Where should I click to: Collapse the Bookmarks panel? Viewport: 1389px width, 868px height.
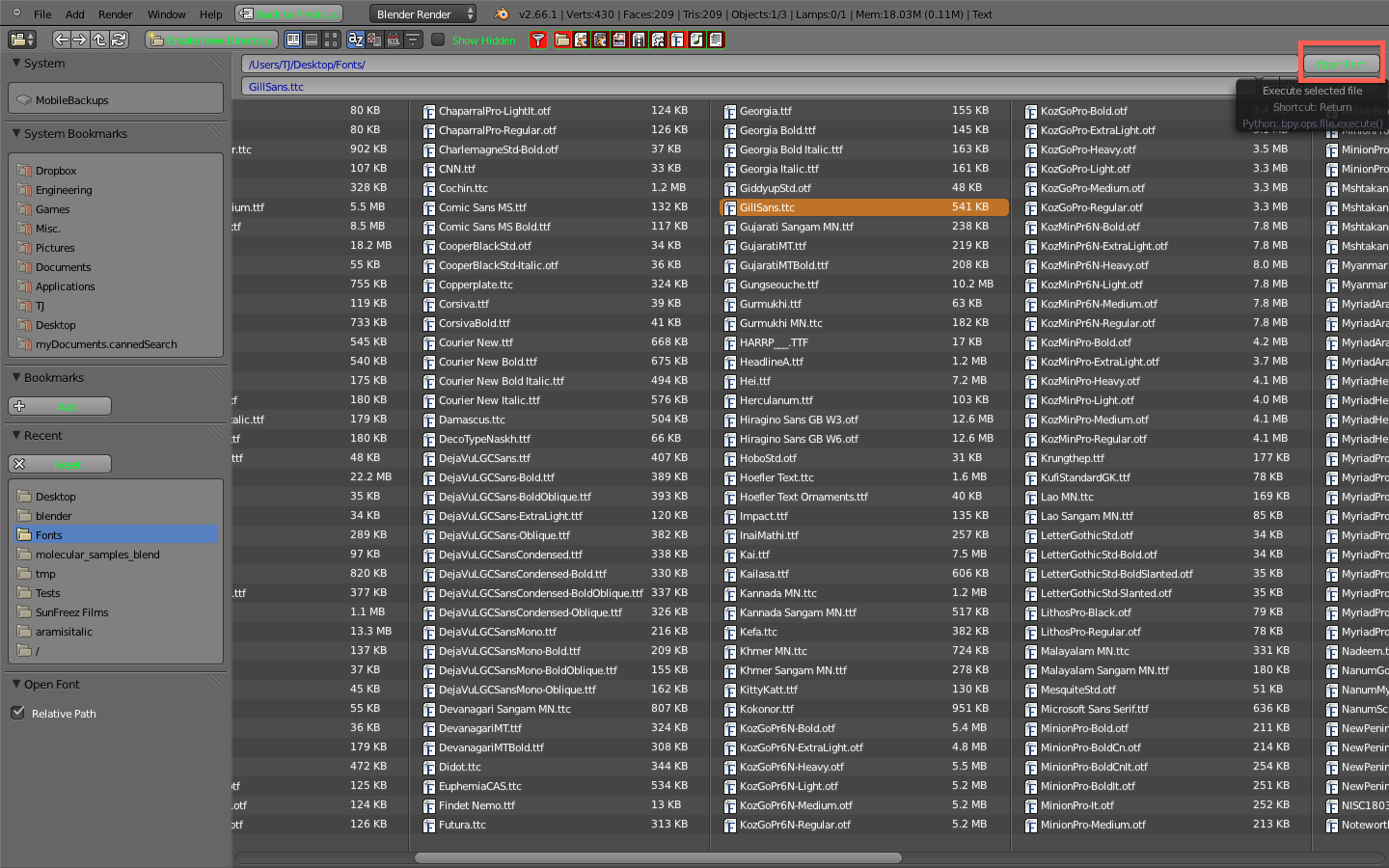16,377
